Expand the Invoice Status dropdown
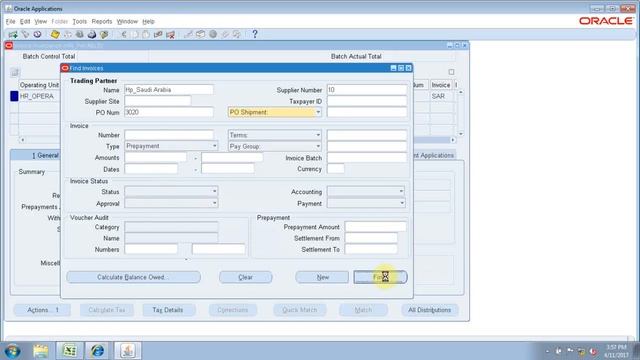This screenshot has height=360, width=640. 215,191
